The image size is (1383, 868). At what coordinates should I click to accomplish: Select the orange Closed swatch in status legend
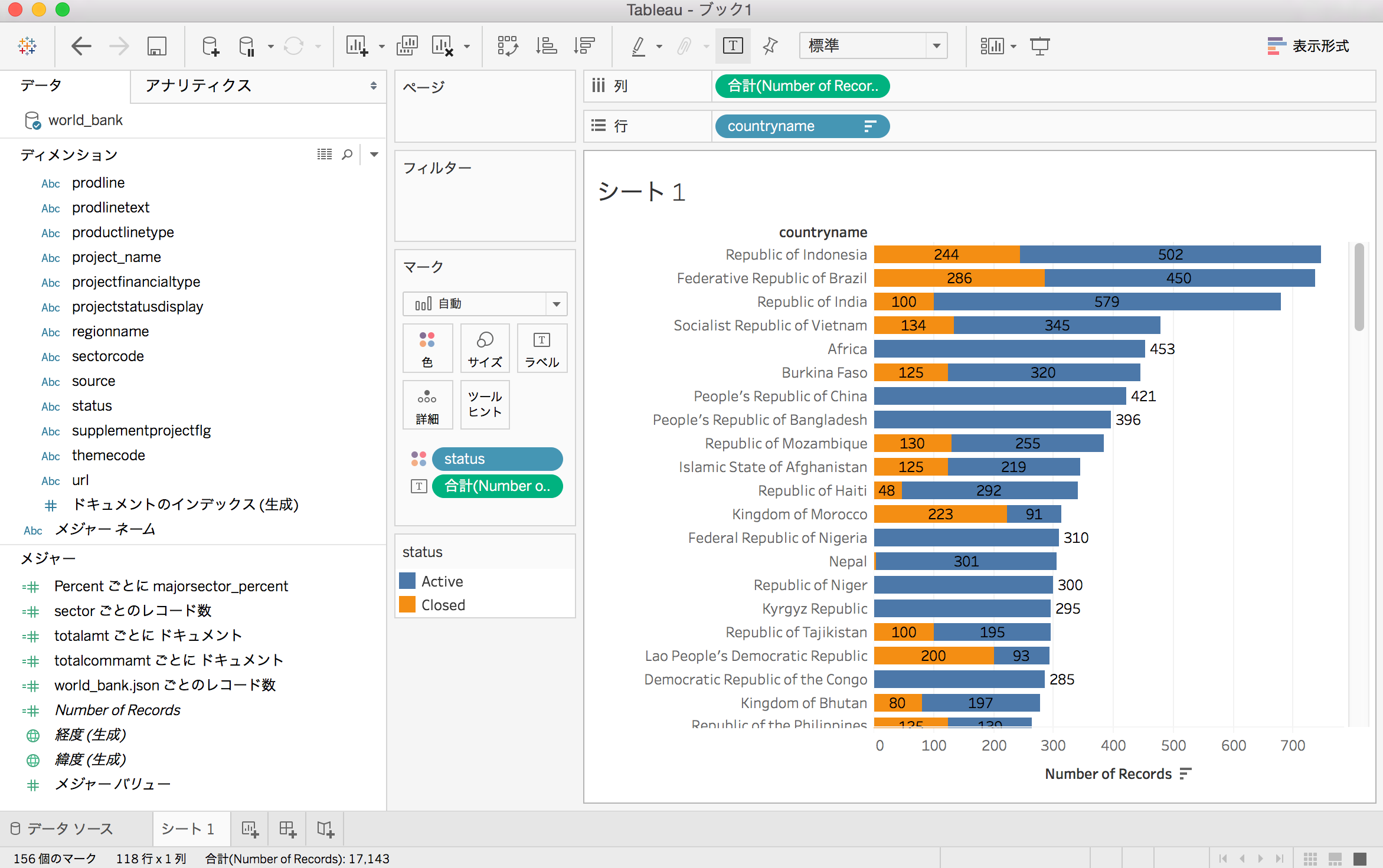click(x=407, y=604)
